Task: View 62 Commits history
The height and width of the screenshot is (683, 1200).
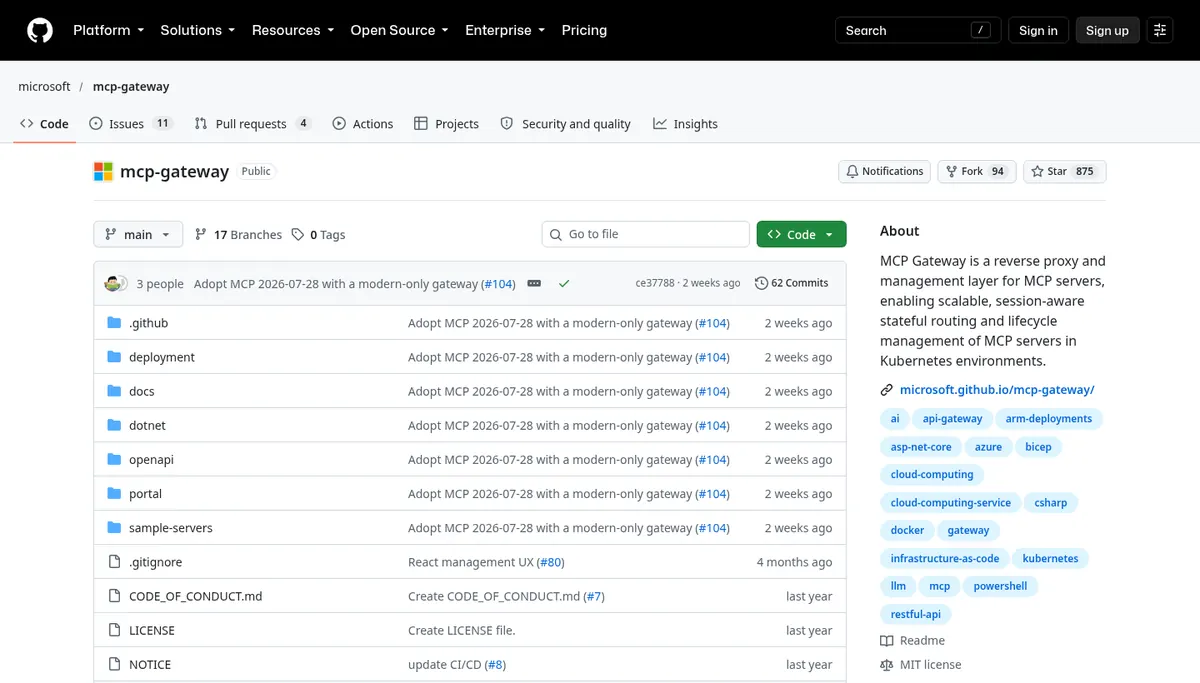Action: coord(791,283)
